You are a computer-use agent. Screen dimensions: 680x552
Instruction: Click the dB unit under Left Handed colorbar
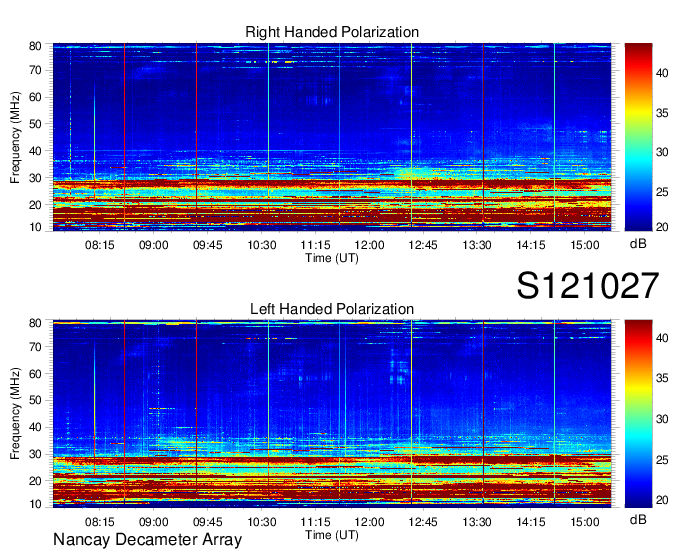coord(638,520)
